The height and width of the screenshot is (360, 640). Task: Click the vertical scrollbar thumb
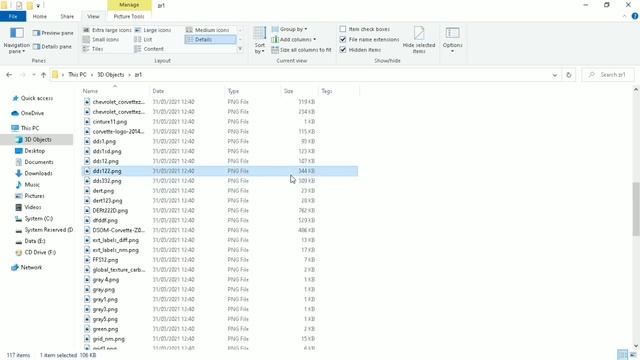(636, 209)
